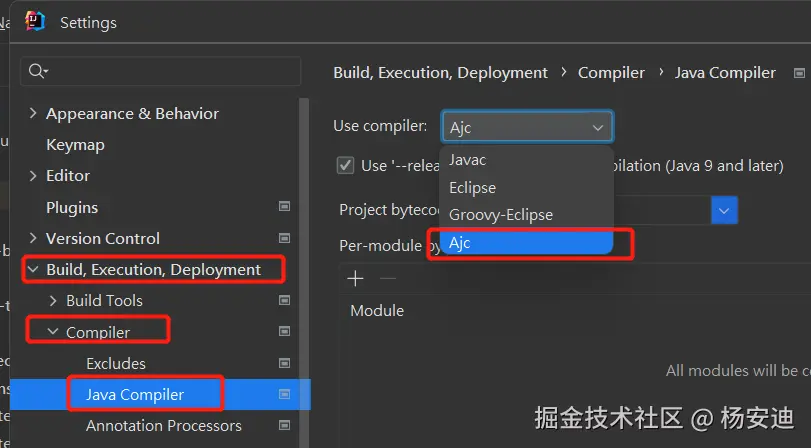Toggle the Use '--release' option checkbox
The image size is (811, 448).
(x=346, y=165)
